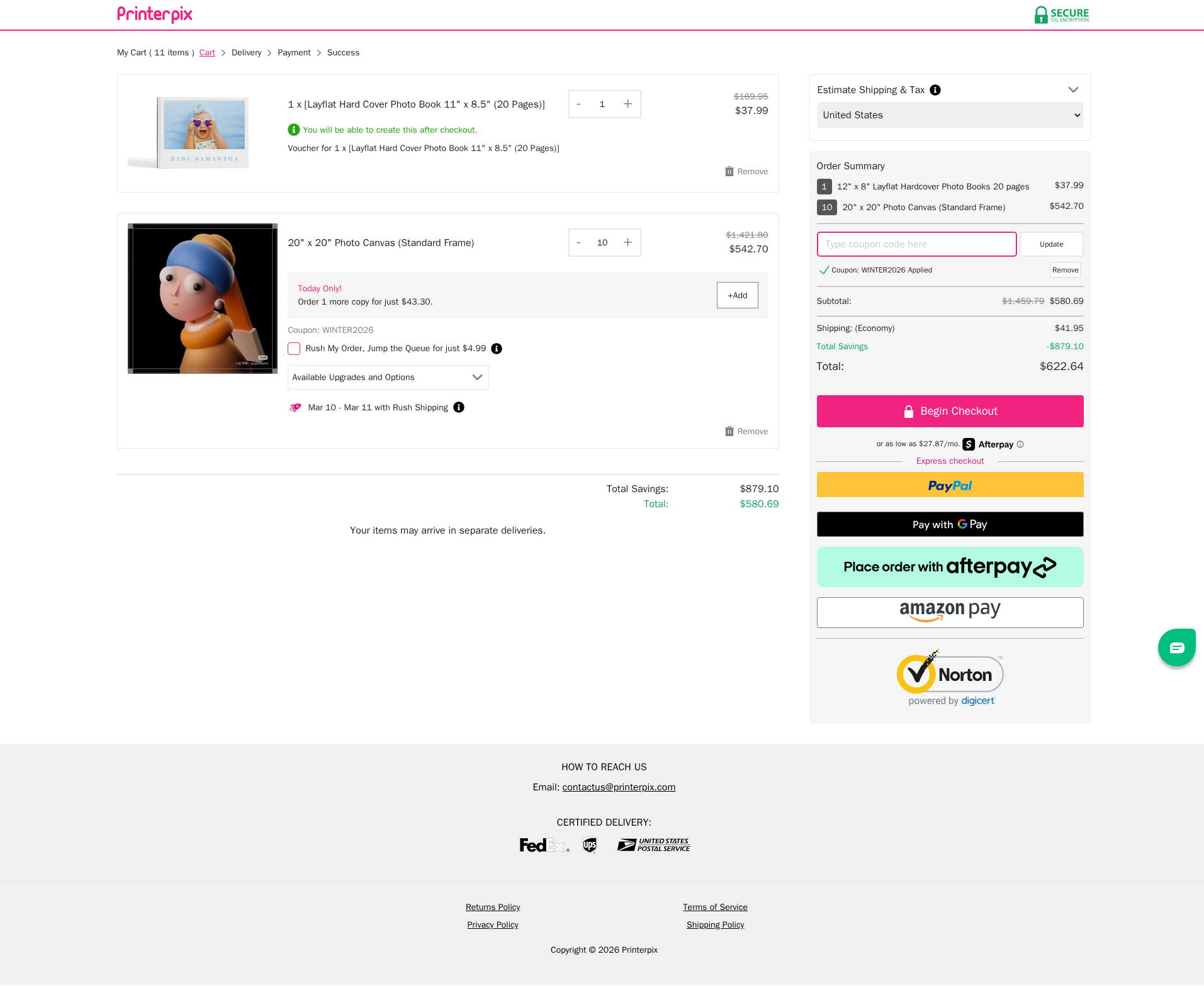Screen dimensions: 1204x988
Task: Go to the Cart breadcrumb link
Action: (207, 53)
